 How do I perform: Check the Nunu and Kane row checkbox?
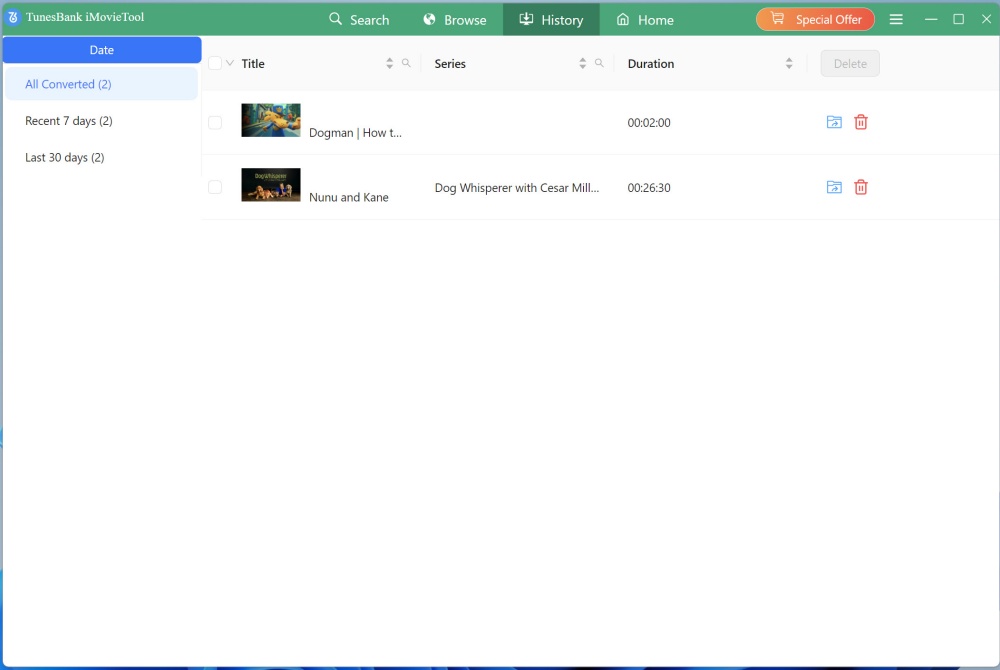(215, 187)
